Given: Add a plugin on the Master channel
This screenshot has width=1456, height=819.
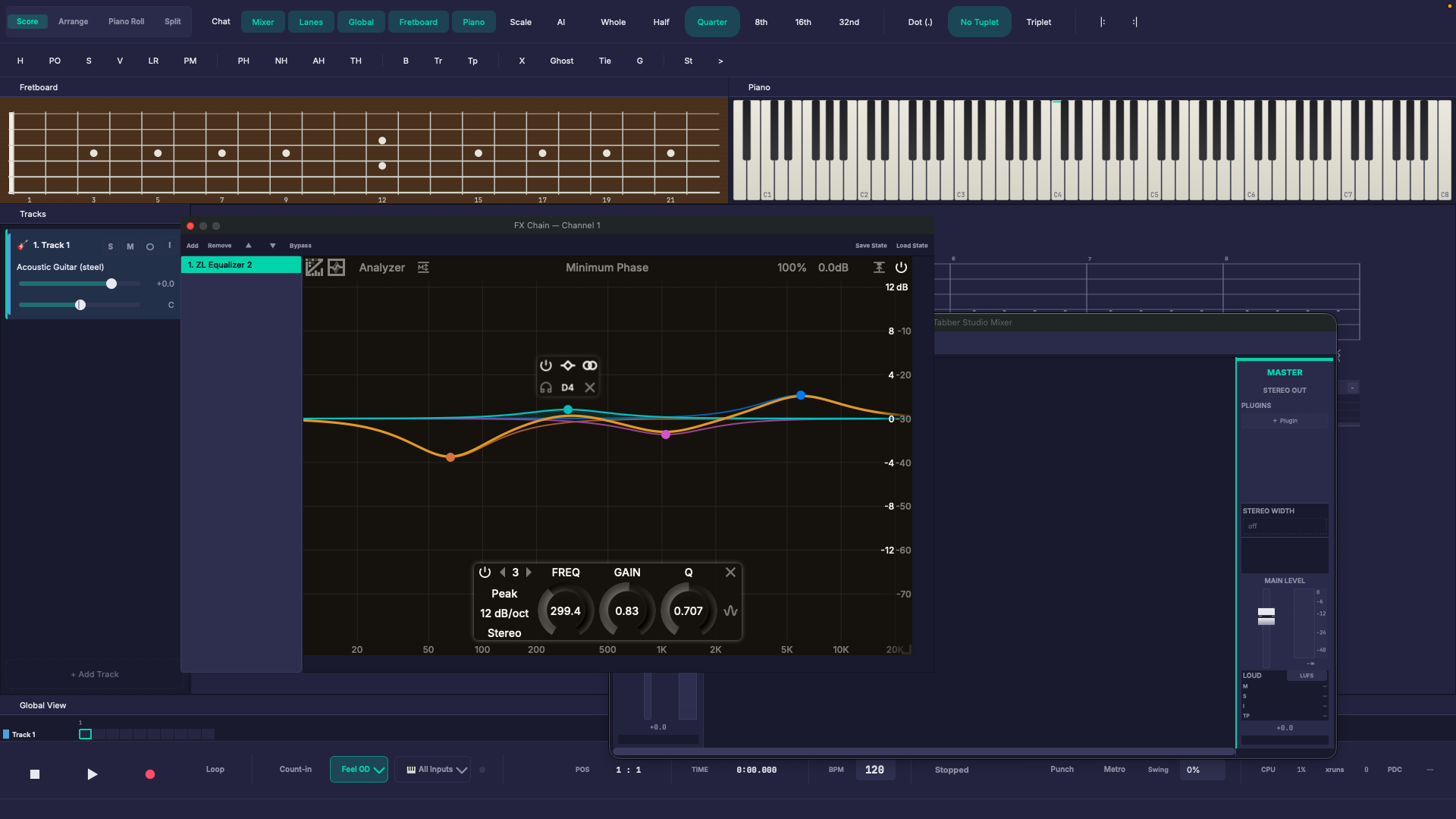Looking at the screenshot, I should 1285,421.
